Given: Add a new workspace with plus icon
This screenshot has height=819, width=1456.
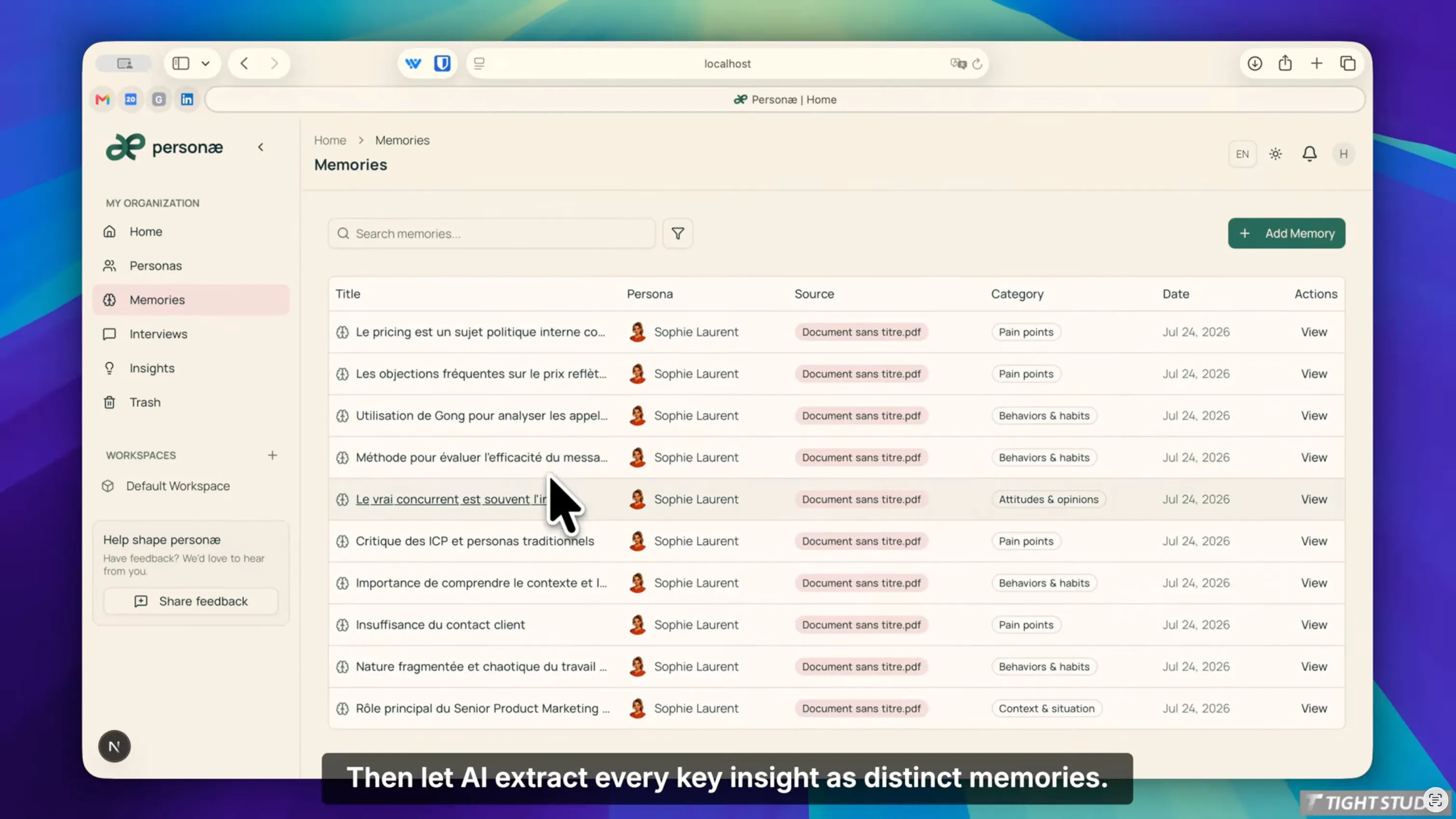Looking at the screenshot, I should click(272, 456).
